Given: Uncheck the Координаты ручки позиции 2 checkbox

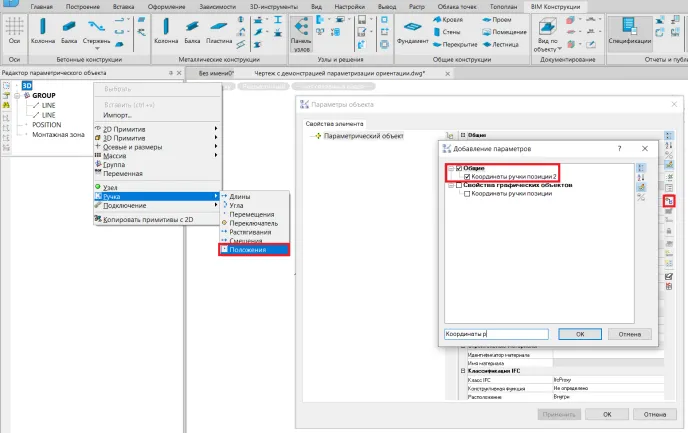Looking at the screenshot, I should [468, 177].
